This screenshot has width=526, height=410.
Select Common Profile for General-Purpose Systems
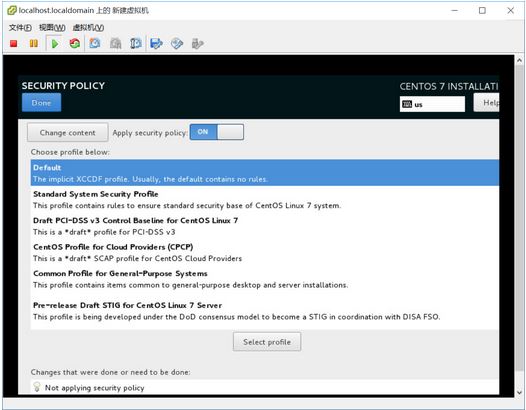click(265, 279)
